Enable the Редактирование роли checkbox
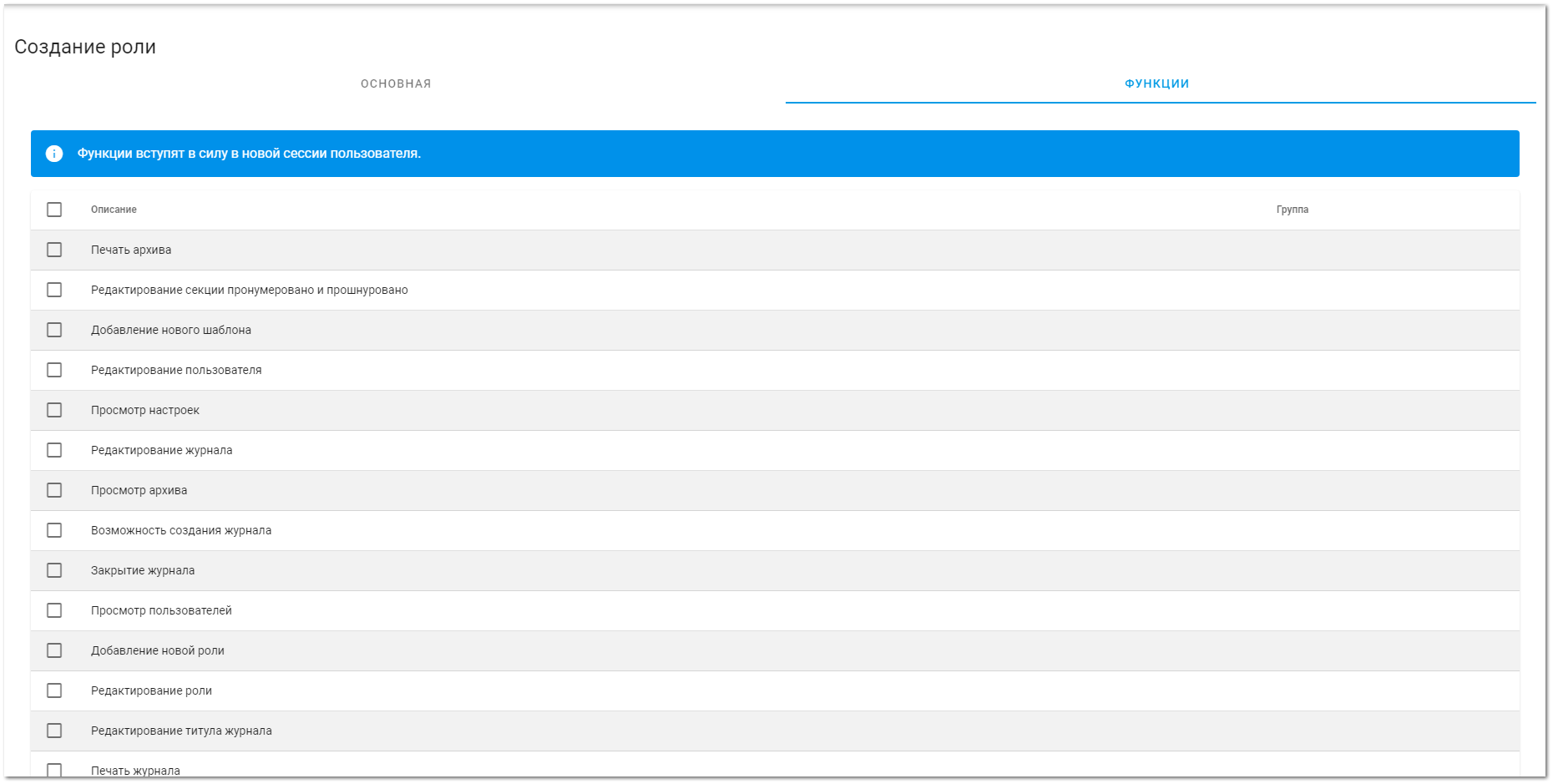The width and height of the screenshot is (1553, 784). pyautogui.click(x=54, y=690)
